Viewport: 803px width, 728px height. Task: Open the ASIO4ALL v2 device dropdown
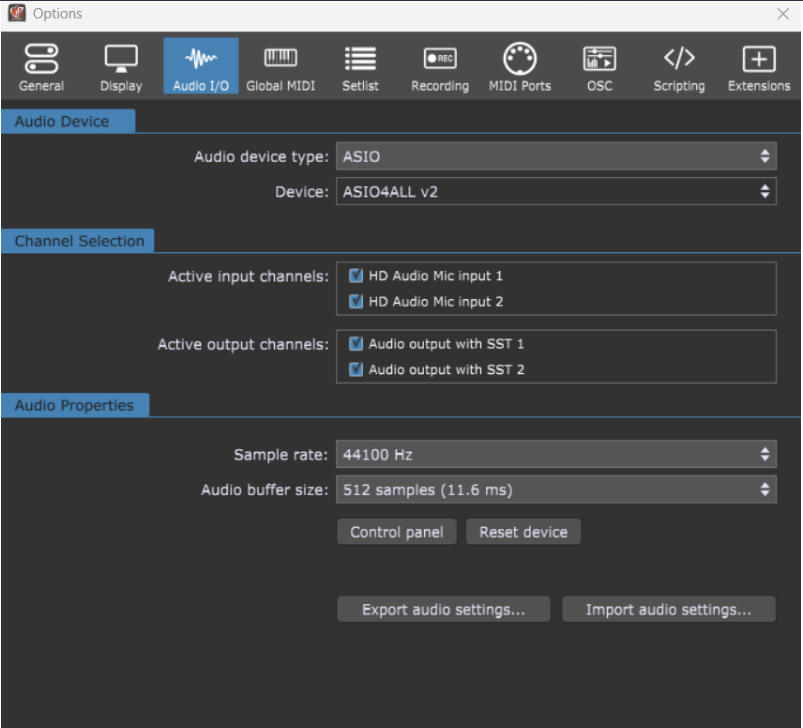[x=556, y=191]
